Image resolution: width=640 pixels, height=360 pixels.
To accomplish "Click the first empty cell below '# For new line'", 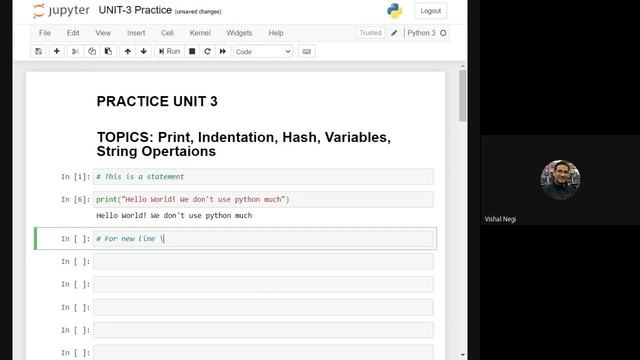I will [x=263, y=262].
